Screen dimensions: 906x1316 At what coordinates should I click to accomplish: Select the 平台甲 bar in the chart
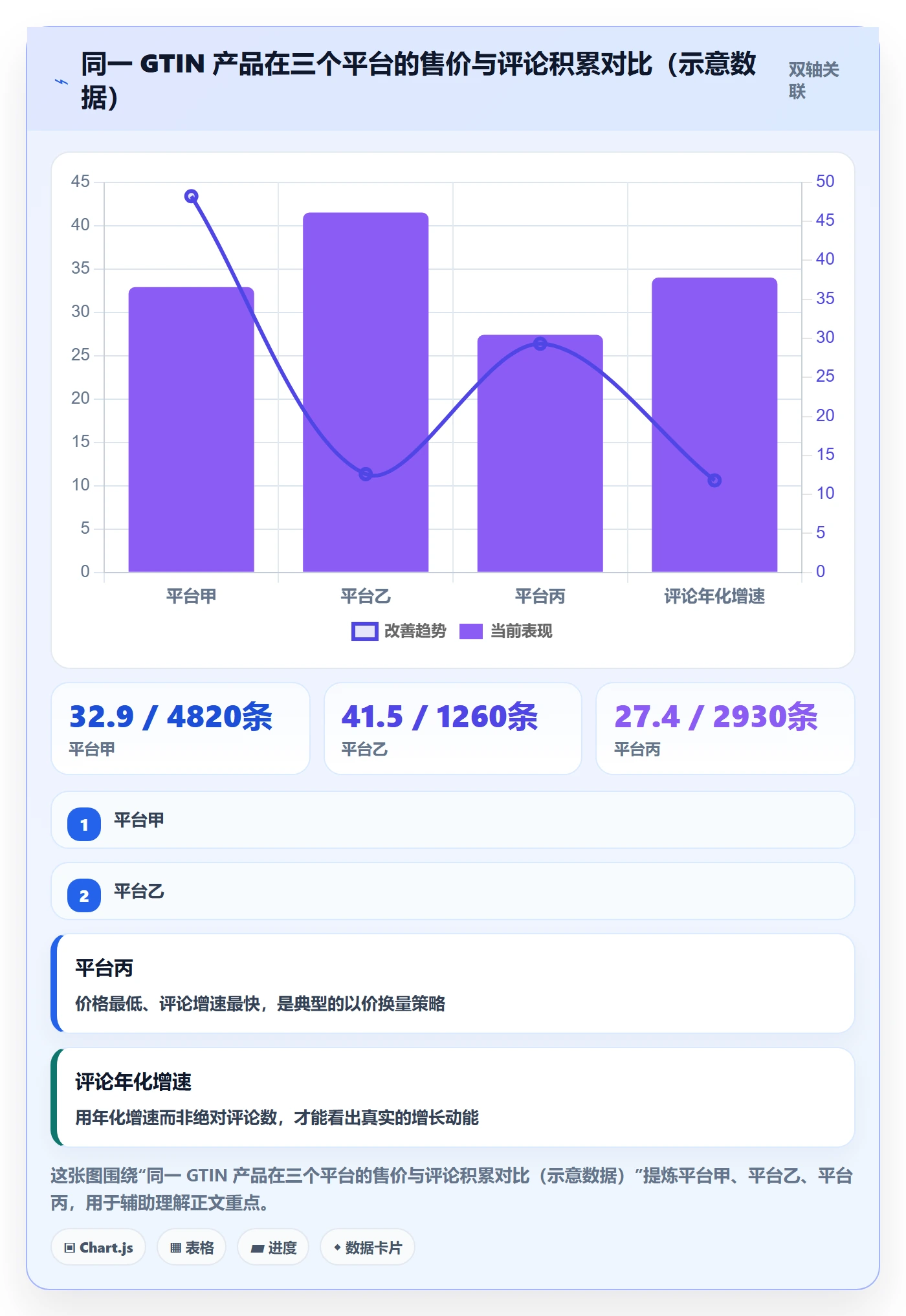click(191, 430)
